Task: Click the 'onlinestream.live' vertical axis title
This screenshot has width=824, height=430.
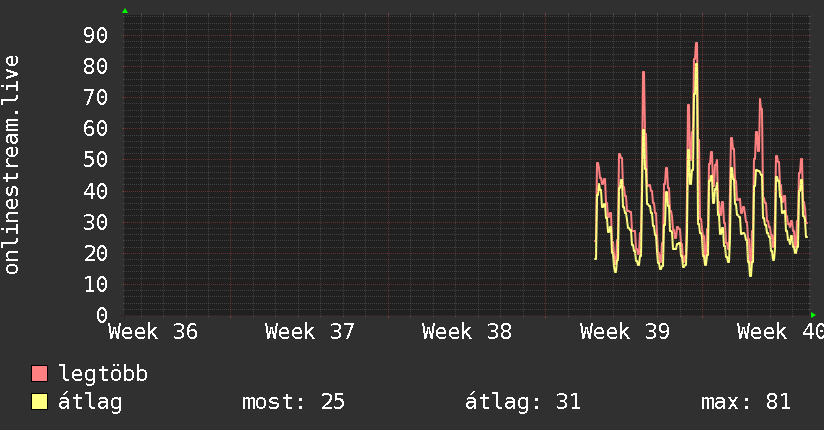Action: pyautogui.click(x=11, y=165)
